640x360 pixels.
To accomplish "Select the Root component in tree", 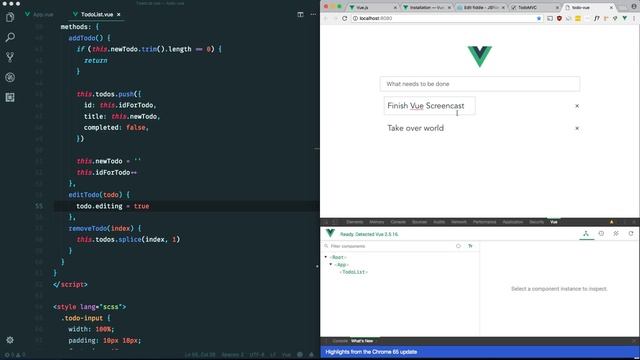I will (338, 257).
